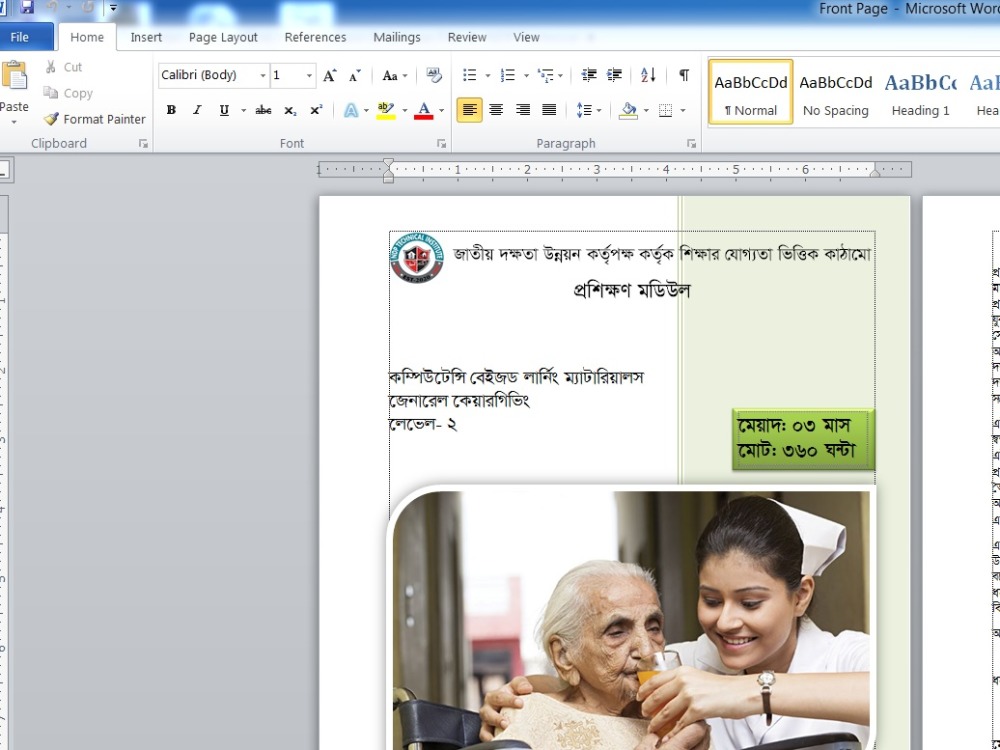This screenshot has width=1000, height=750.
Task: Toggle Align Text Left
Action: pos(469,110)
